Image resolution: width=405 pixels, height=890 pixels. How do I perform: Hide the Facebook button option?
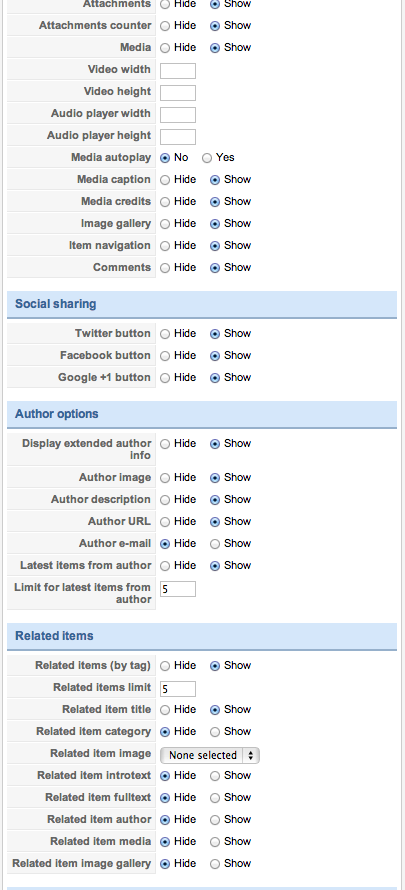pyautogui.click(x=165, y=356)
